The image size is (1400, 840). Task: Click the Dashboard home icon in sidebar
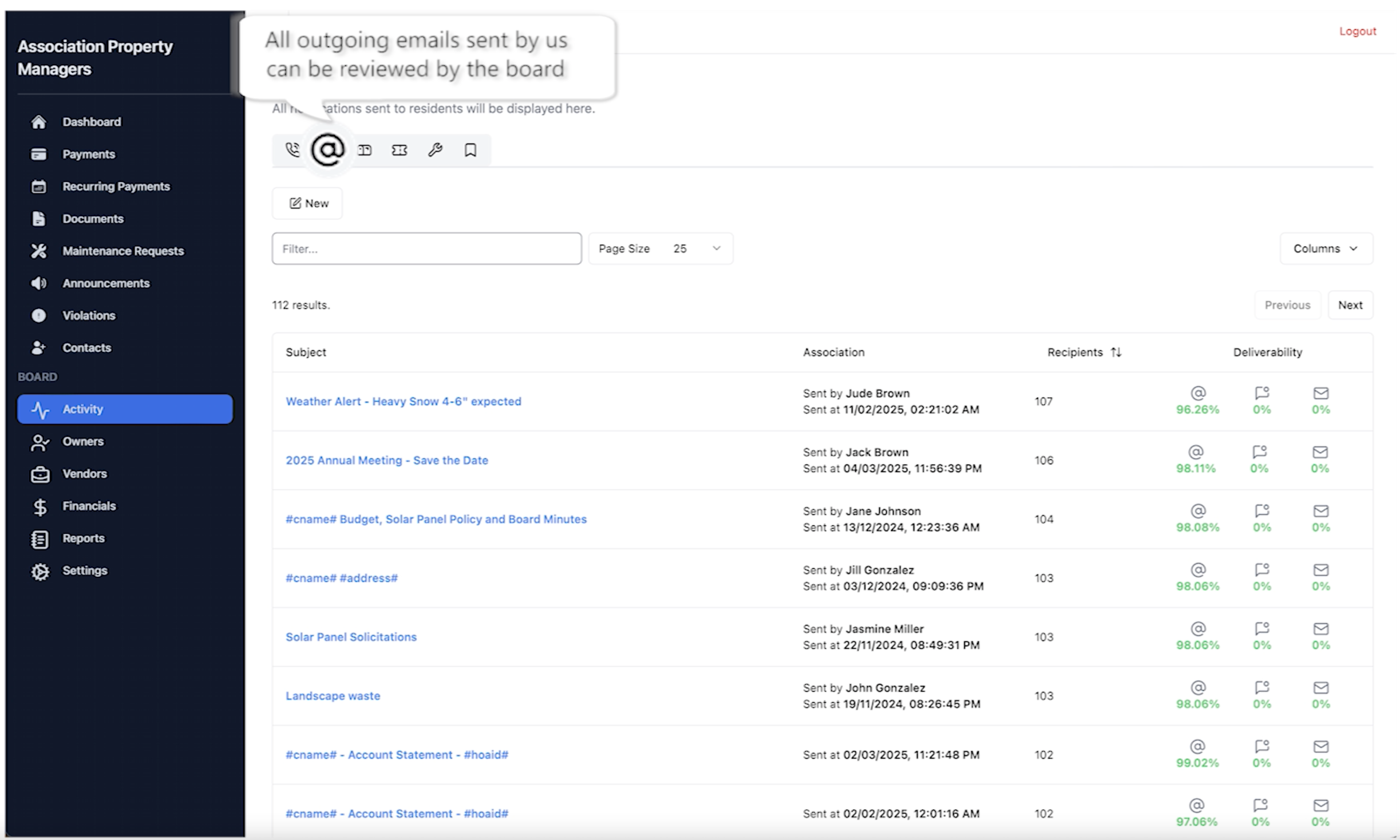pyautogui.click(x=39, y=122)
